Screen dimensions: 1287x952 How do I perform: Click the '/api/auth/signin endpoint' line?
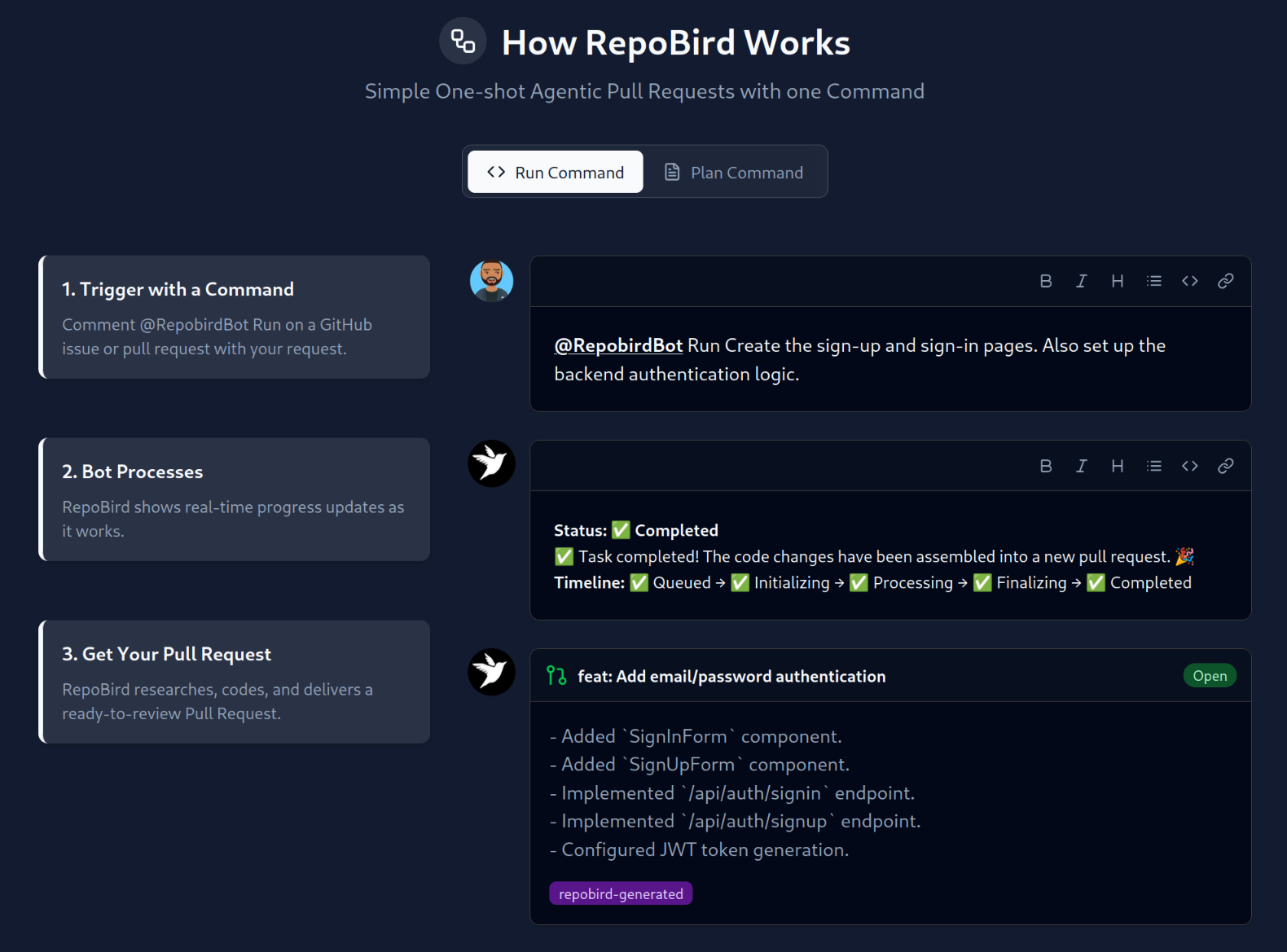[x=732, y=793]
